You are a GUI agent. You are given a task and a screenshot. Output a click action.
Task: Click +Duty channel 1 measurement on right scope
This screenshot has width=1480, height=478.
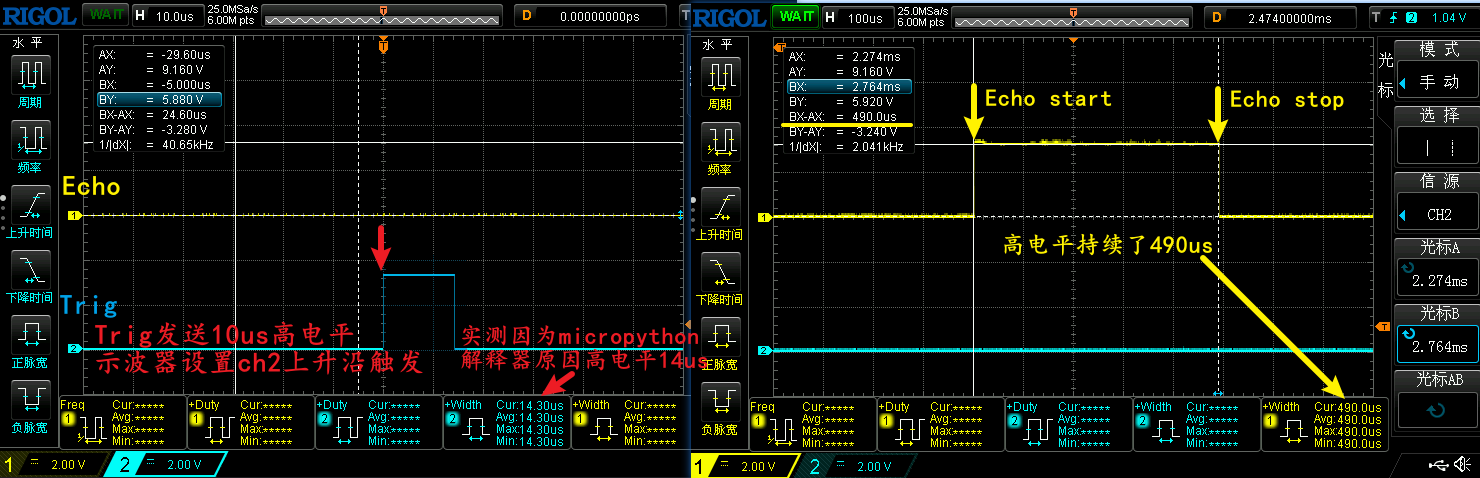pyautogui.click(x=940, y=423)
